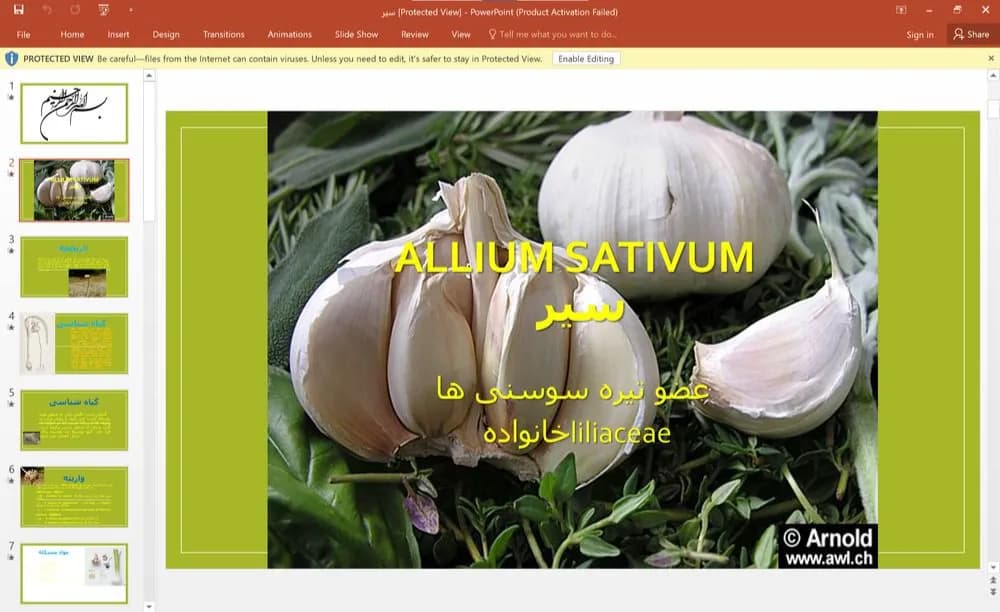Click the 'liliaceae' text line on slide

(577, 434)
